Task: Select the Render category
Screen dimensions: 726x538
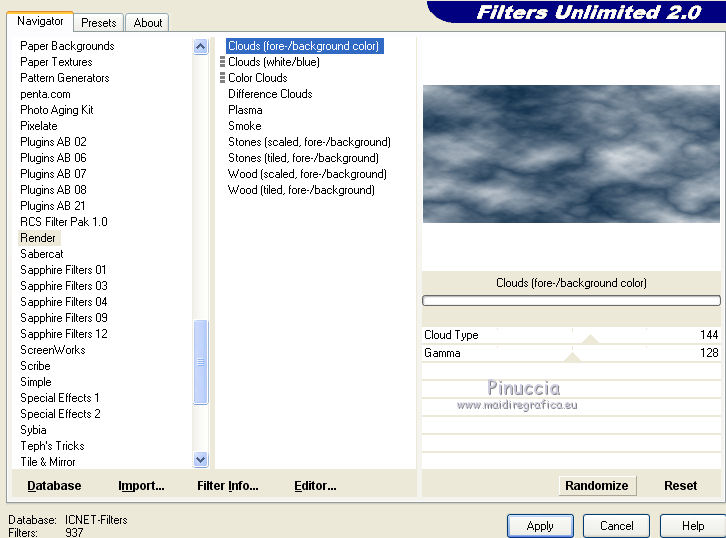Action: coord(38,238)
